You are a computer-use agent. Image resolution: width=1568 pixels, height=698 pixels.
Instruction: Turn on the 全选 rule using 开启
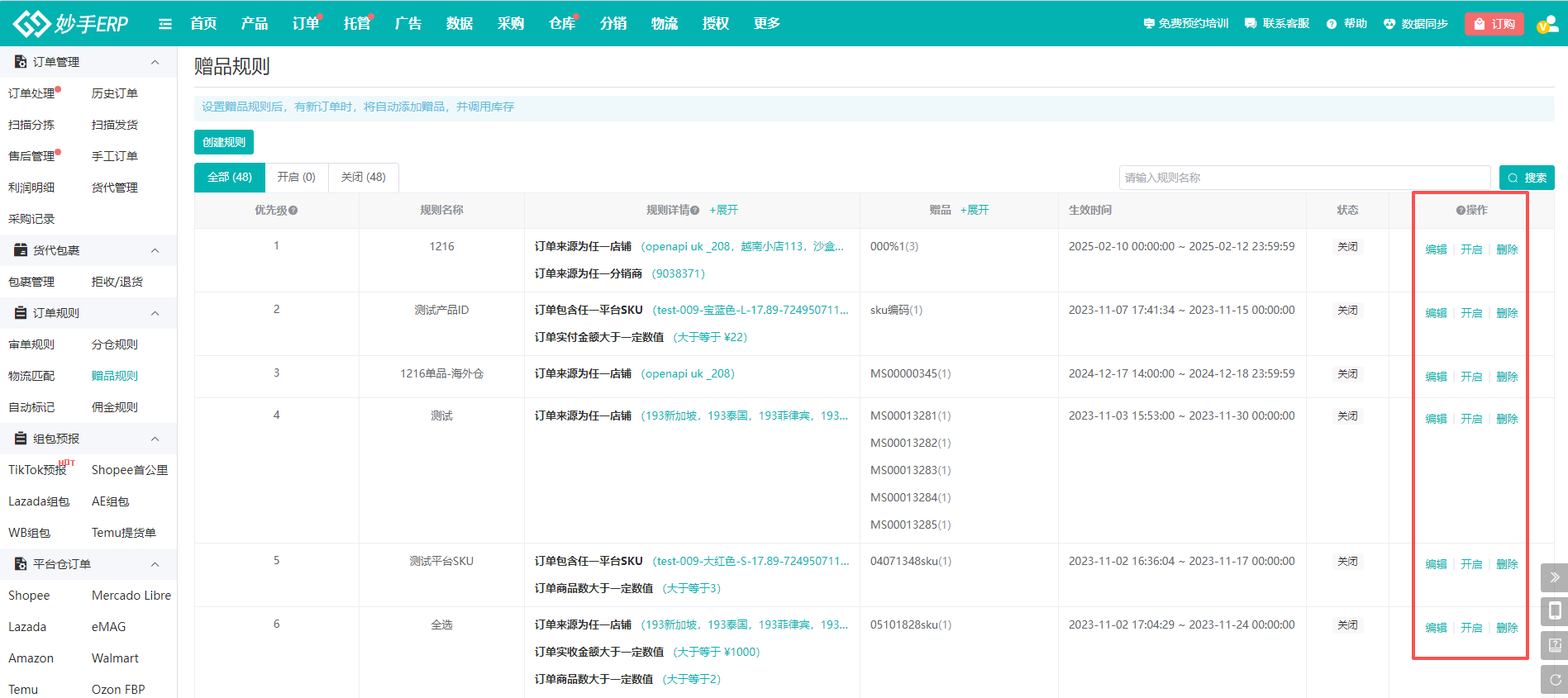[x=1470, y=628]
